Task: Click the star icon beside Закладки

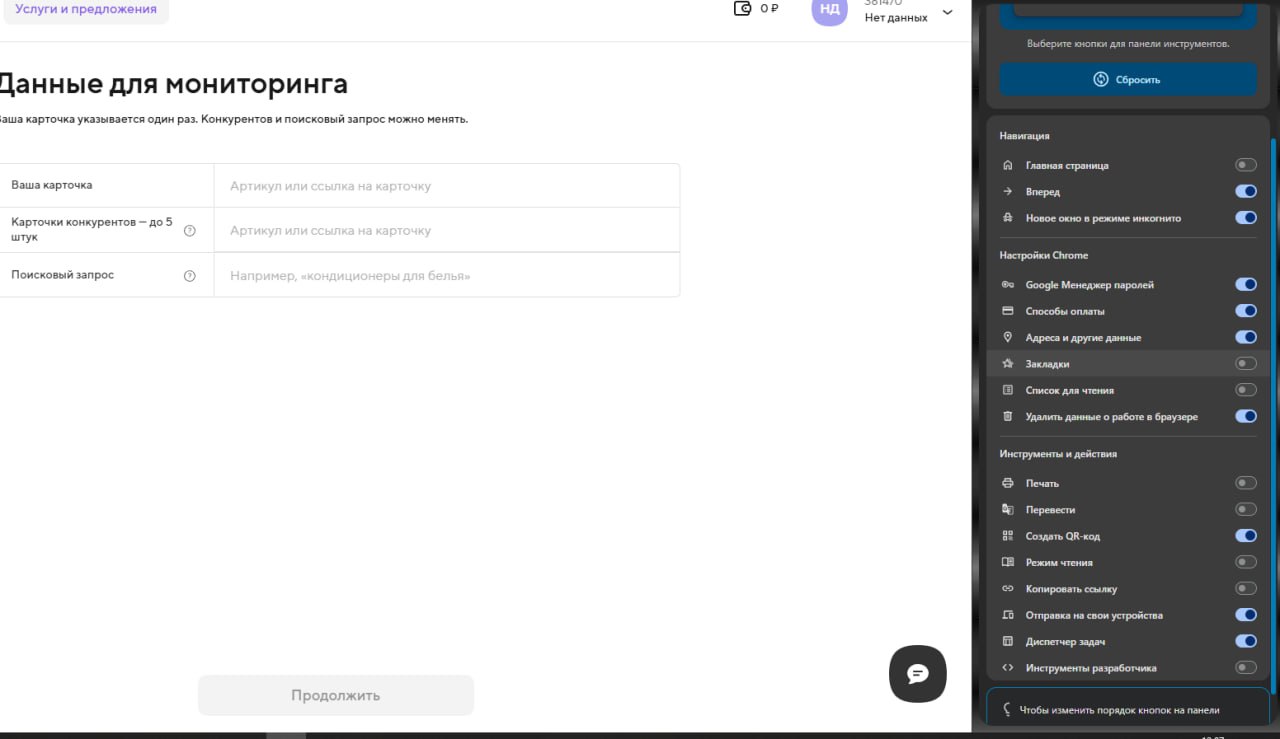Action: tap(1008, 364)
